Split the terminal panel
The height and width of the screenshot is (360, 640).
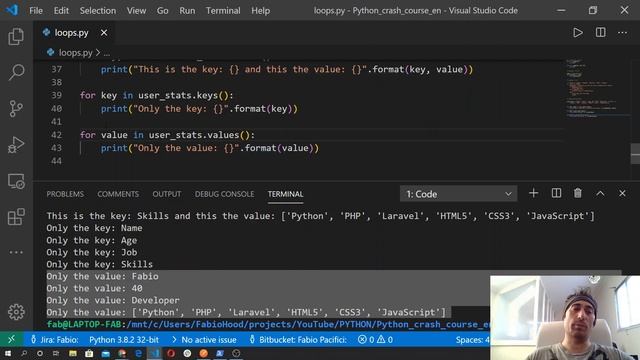(556, 193)
